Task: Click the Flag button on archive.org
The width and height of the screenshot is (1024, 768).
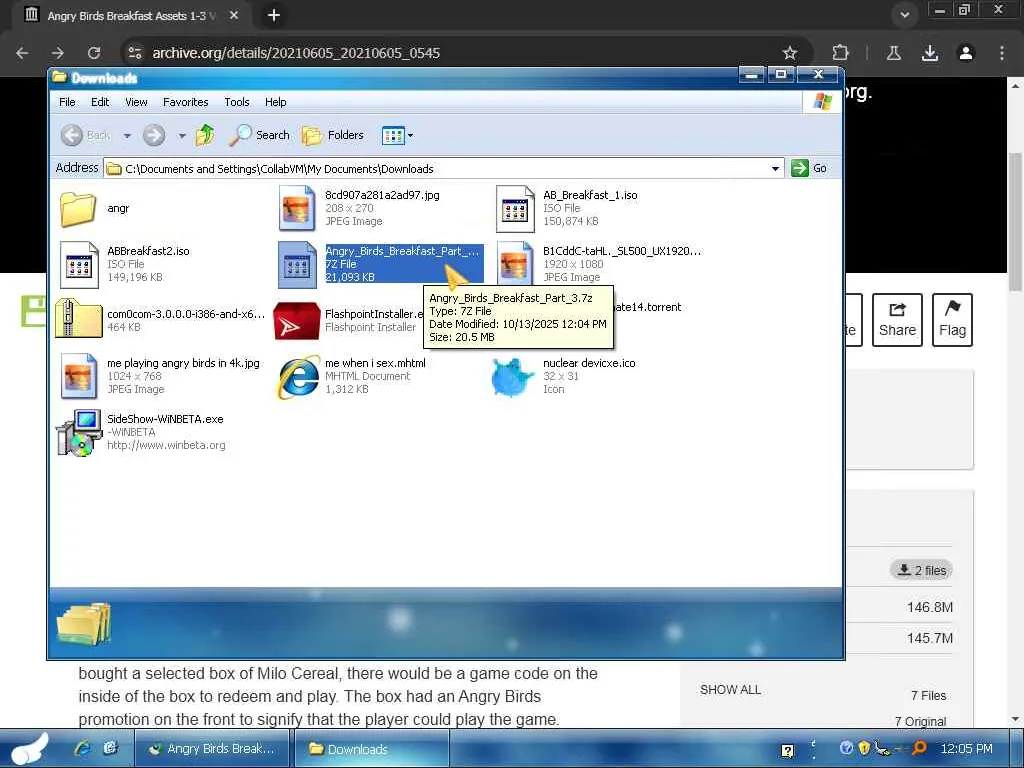Action: (x=953, y=320)
